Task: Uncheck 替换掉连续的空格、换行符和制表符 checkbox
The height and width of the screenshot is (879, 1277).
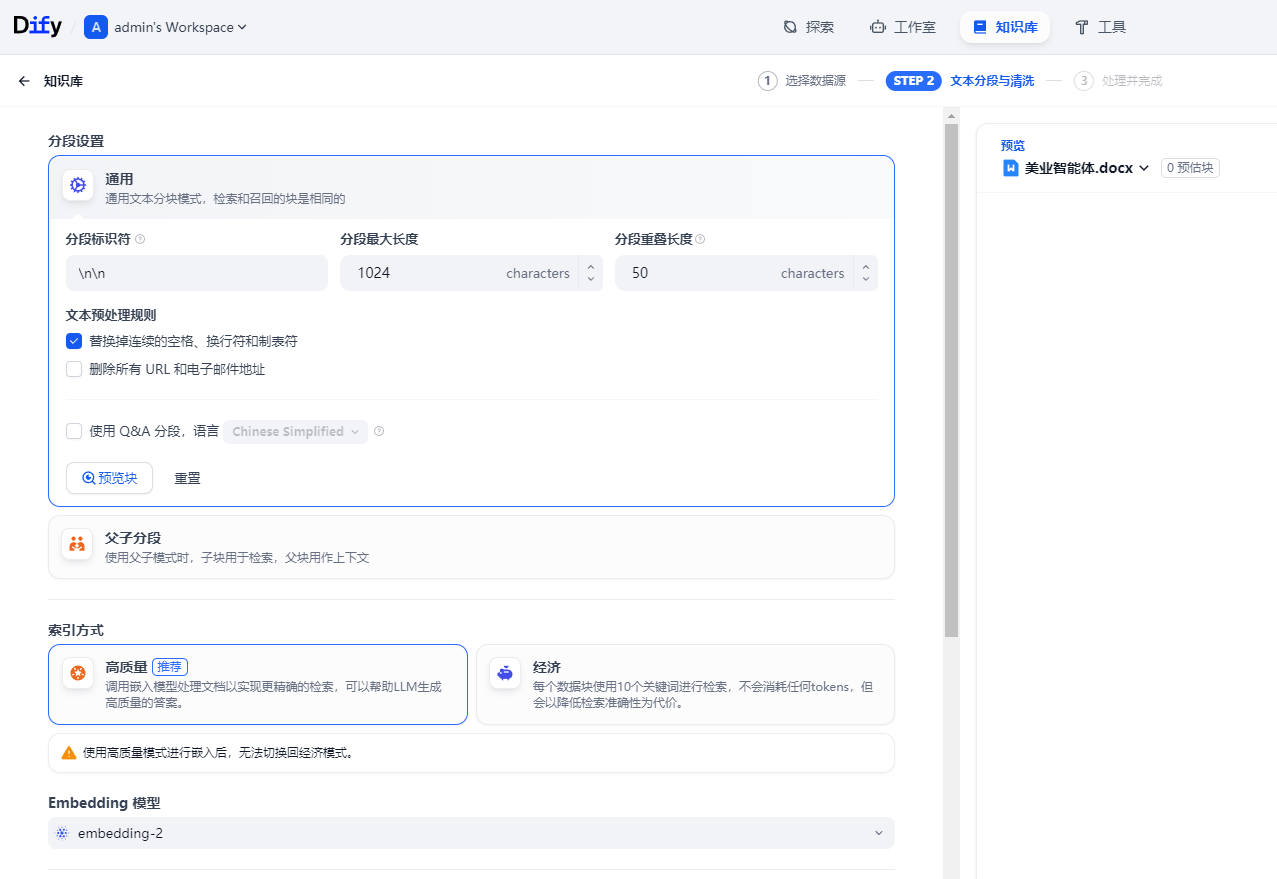Action: click(x=74, y=341)
